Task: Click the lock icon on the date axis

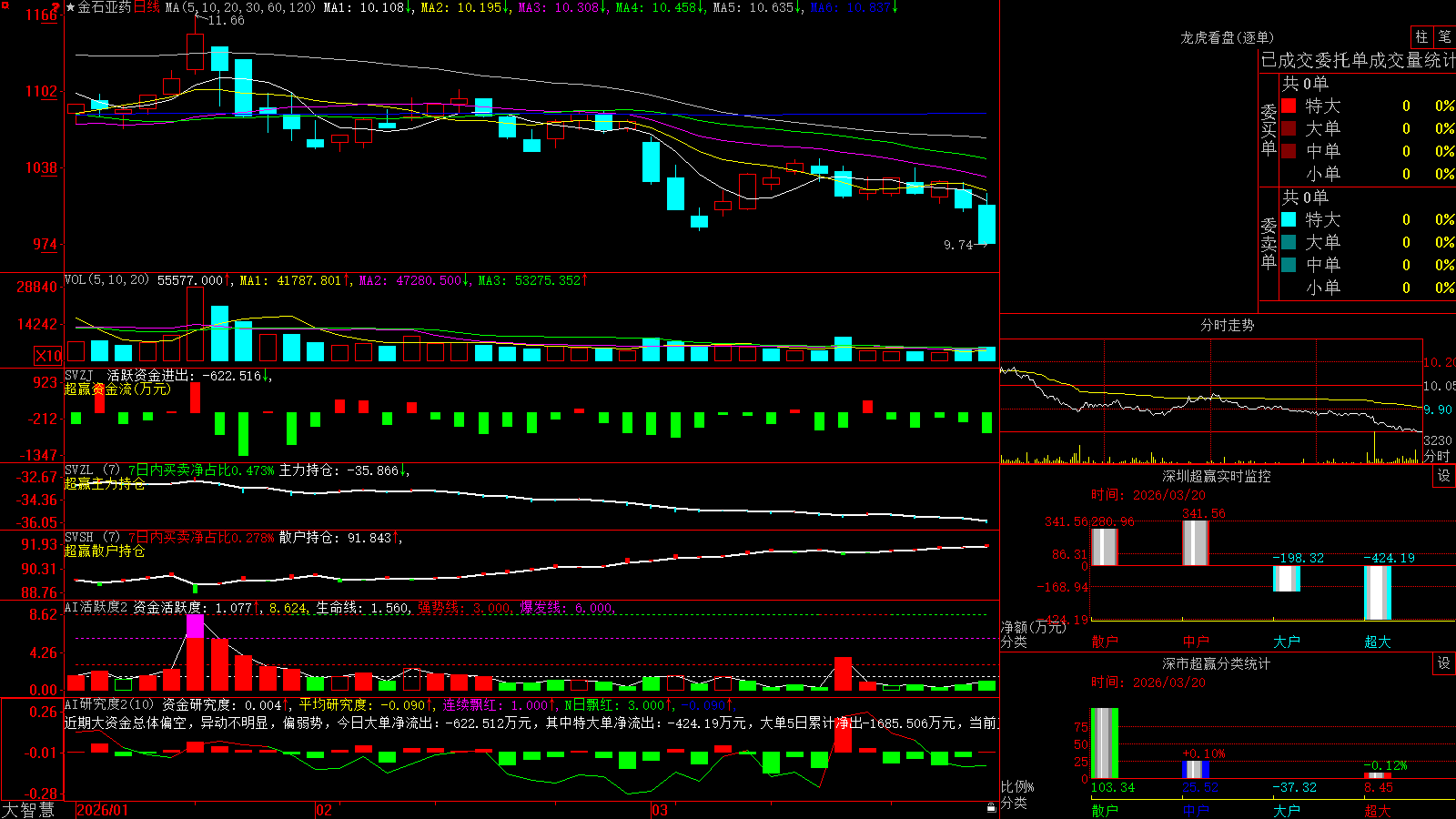Action: [992, 808]
